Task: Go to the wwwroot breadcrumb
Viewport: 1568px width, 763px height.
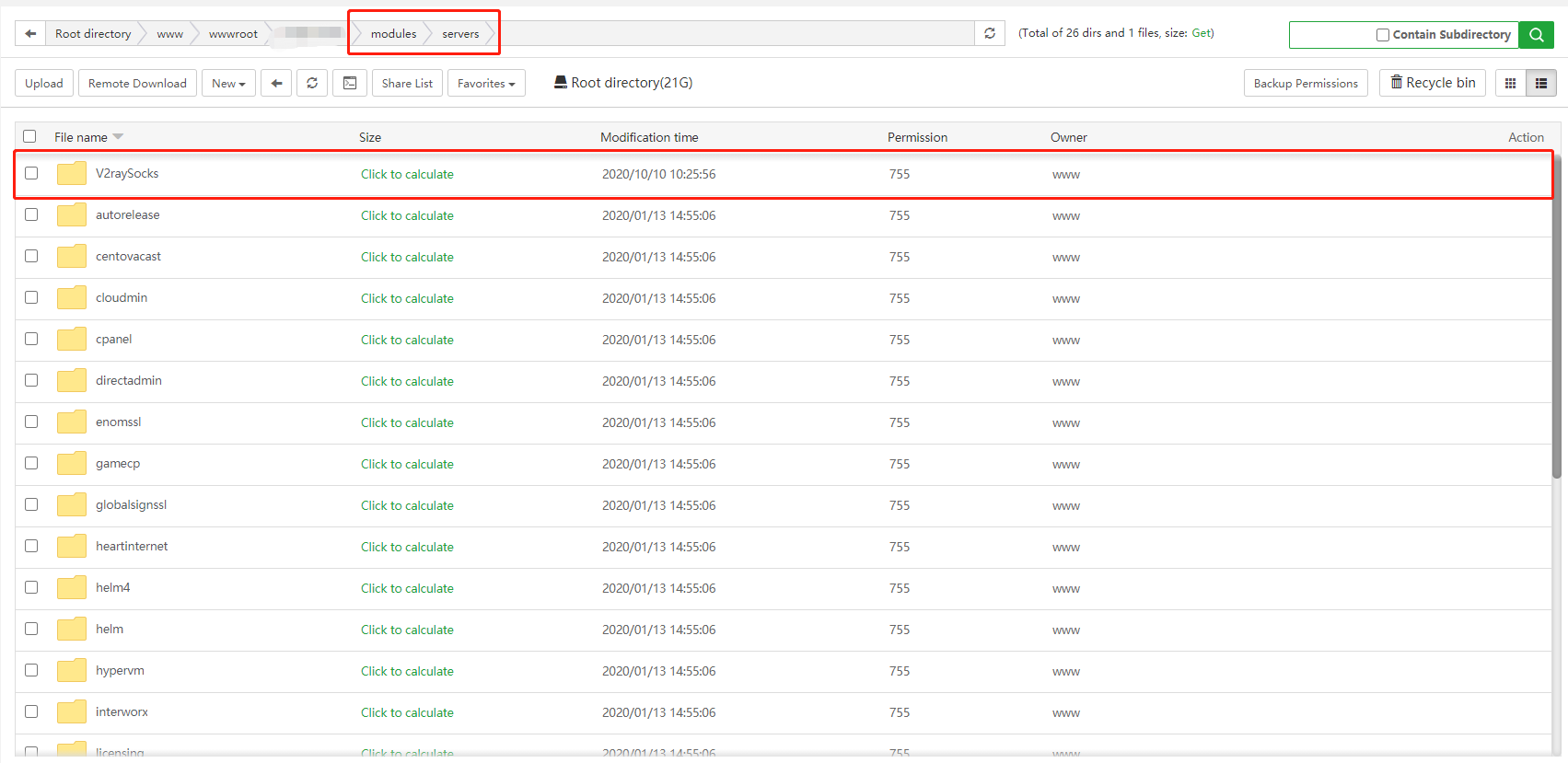Action: 233,34
